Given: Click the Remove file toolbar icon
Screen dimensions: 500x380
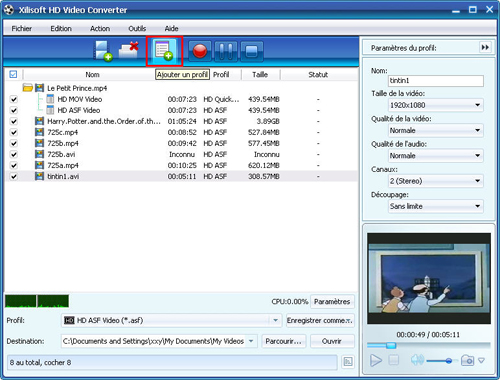Looking at the screenshot, I should [129, 51].
